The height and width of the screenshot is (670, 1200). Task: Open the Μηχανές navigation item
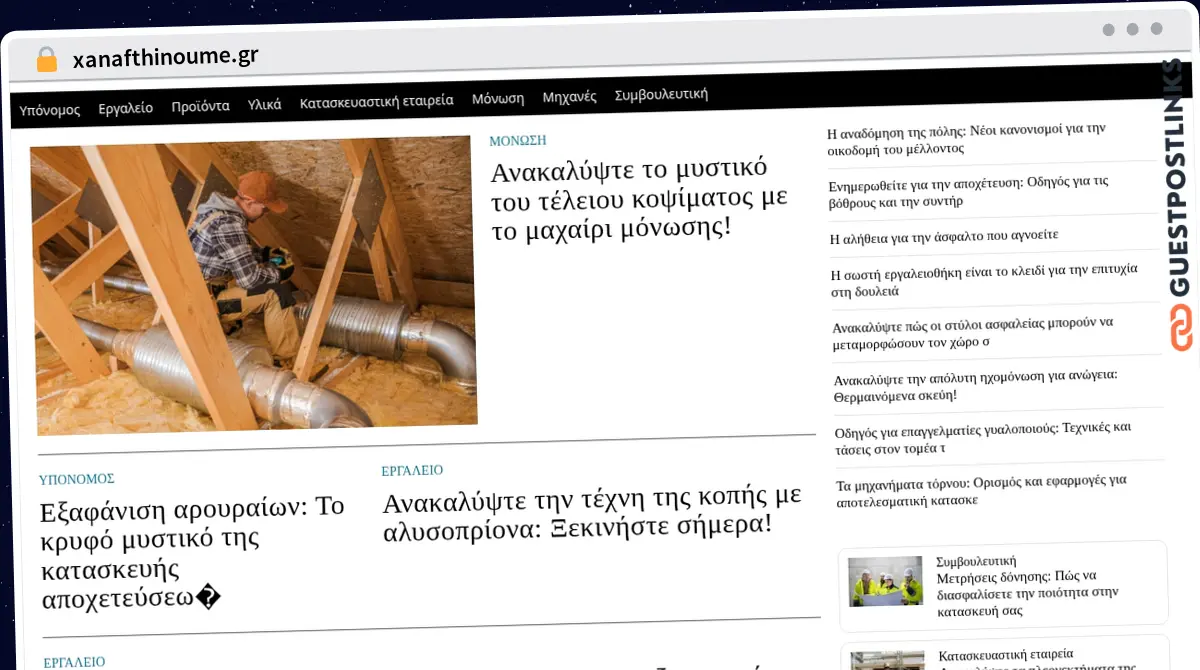[x=569, y=97]
